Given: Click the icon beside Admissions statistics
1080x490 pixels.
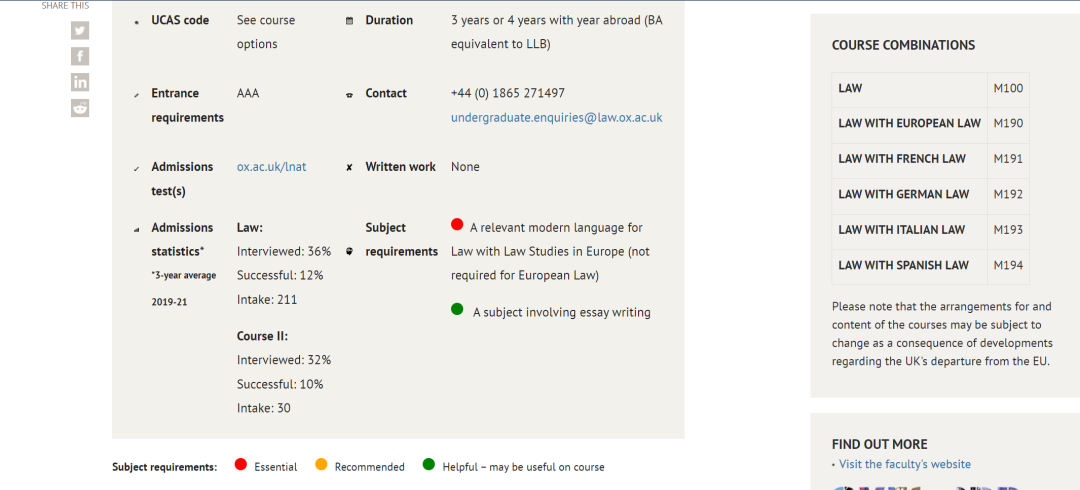Looking at the screenshot, I should (136, 229).
